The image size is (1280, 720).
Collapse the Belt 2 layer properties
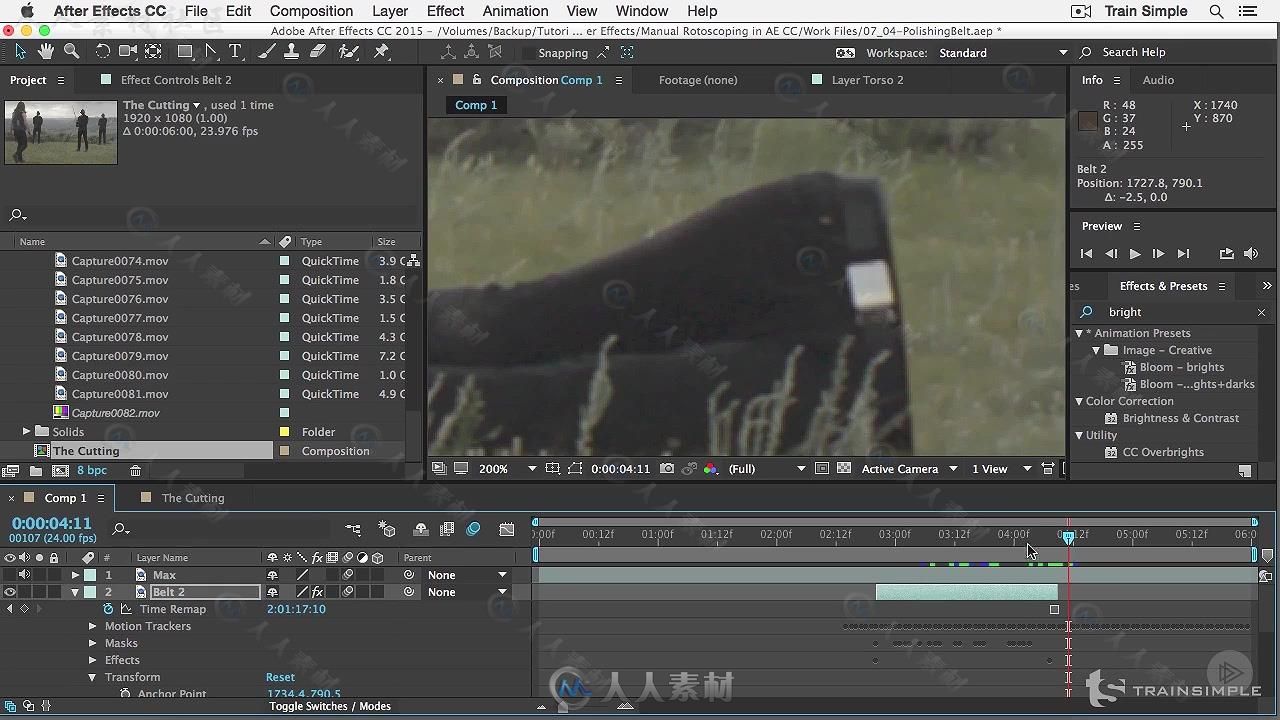(x=75, y=592)
